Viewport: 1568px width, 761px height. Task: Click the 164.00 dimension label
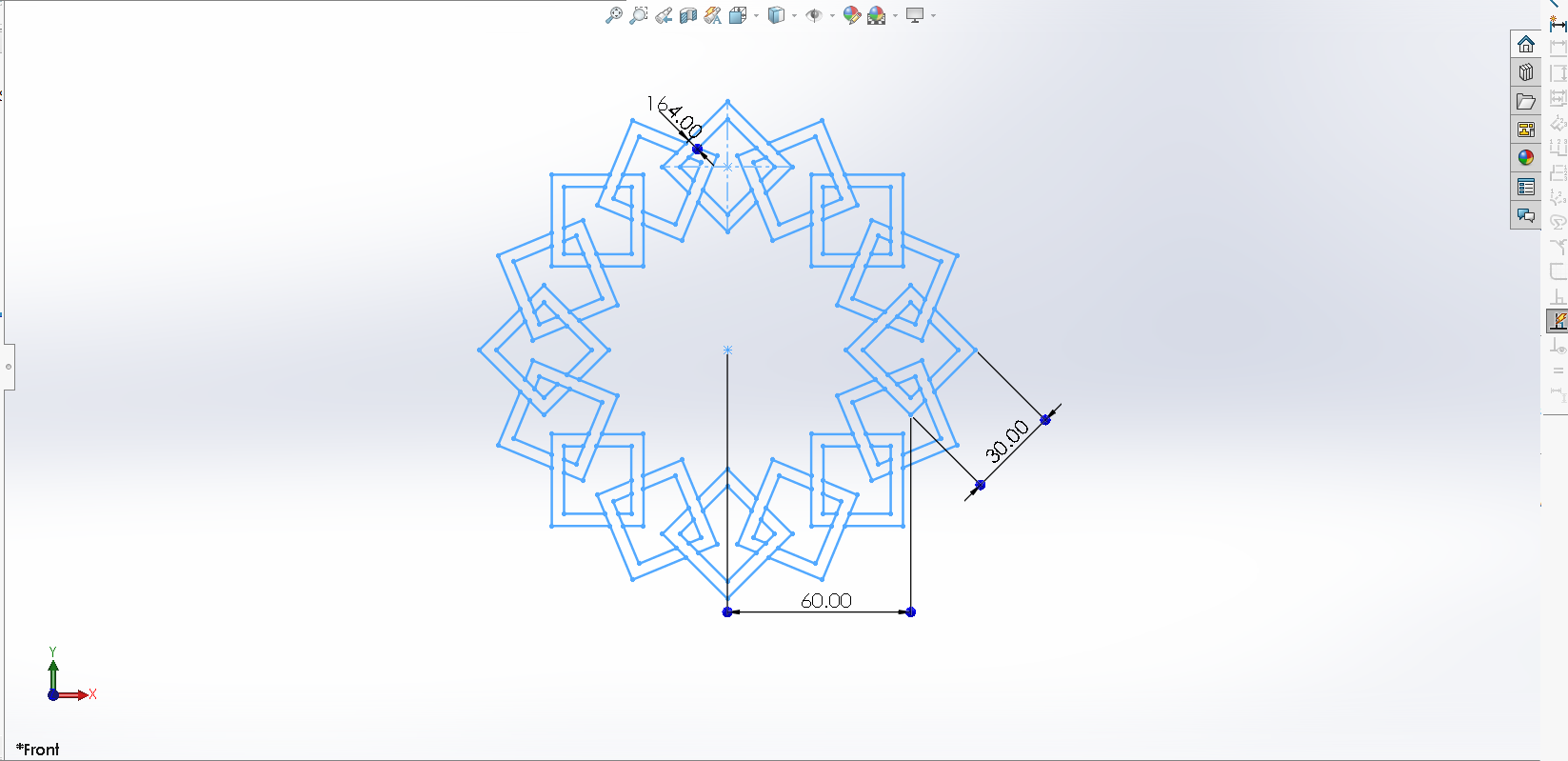[674, 116]
